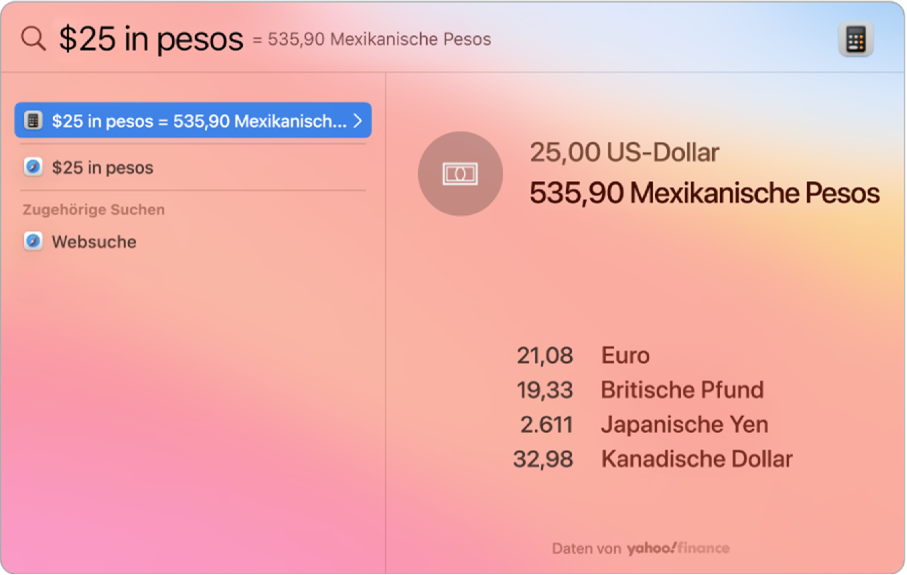Click calculator icon in highlighted result row
This screenshot has height=575, width=907.
click(x=33, y=120)
